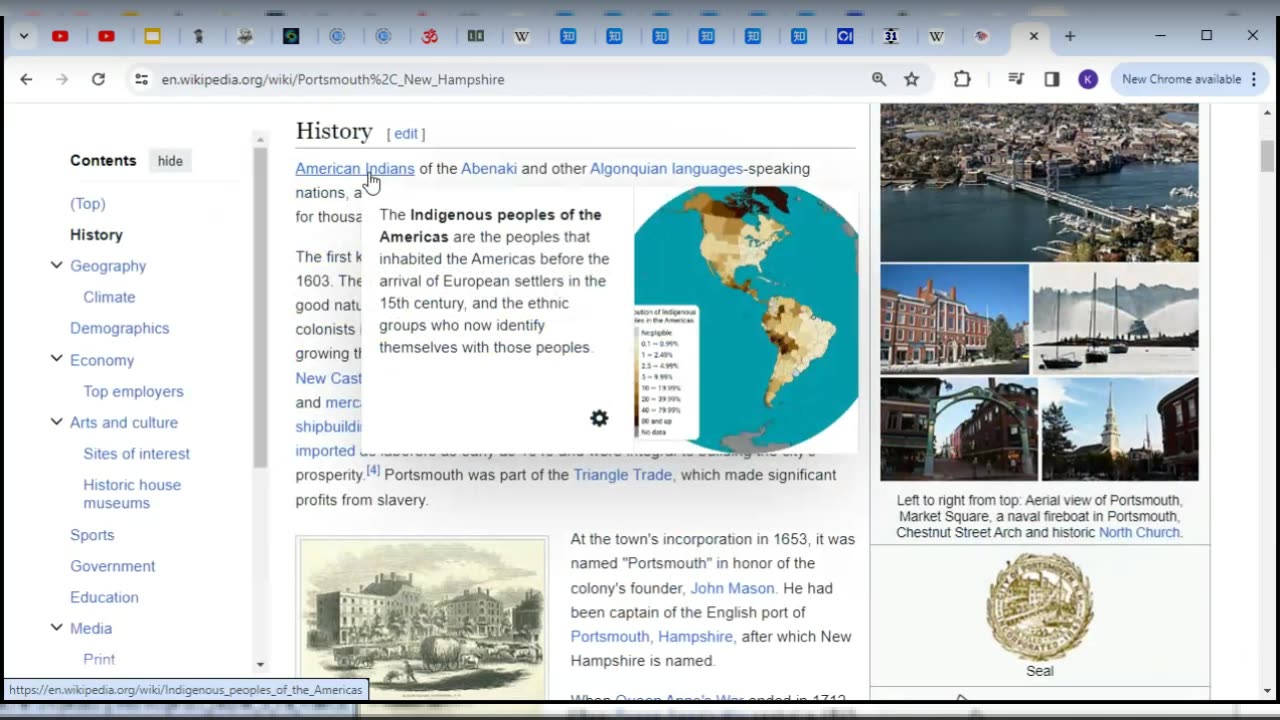Collapse the Economy section chevron
Image resolution: width=1280 pixels, height=720 pixels.
[x=56, y=359]
